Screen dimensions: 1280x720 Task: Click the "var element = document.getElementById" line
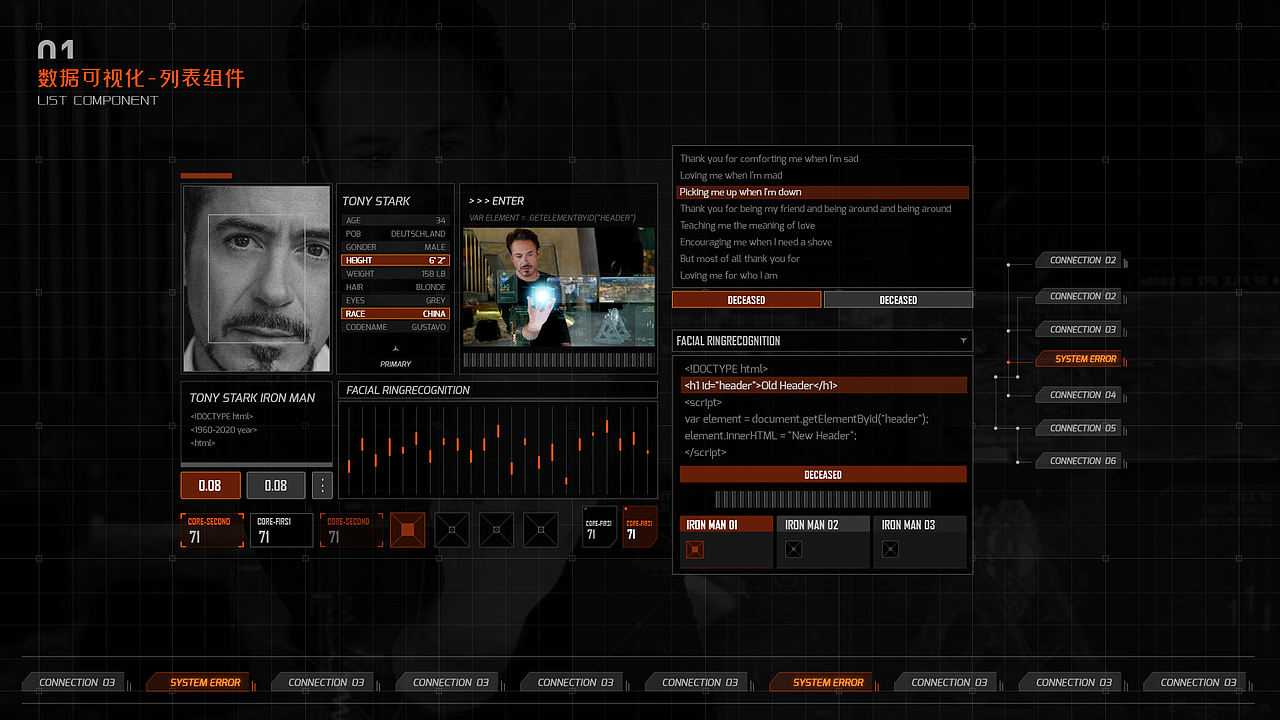[x=806, y=419]
